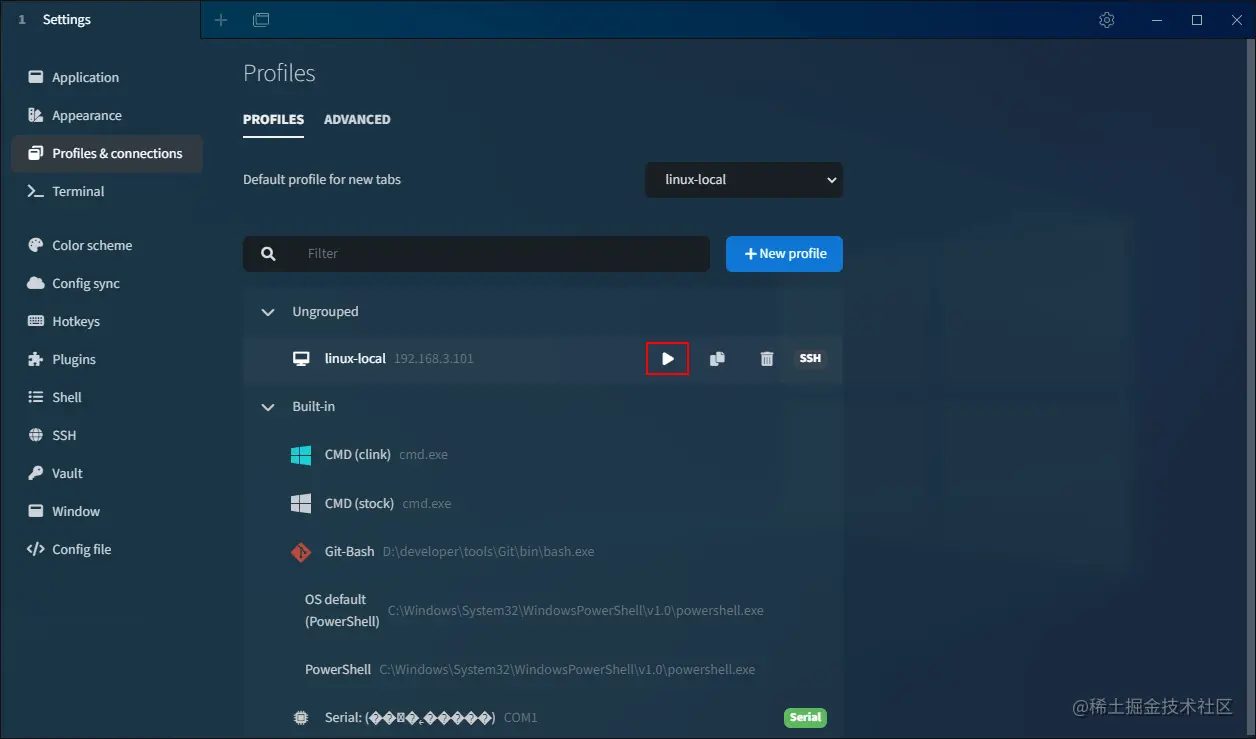Click the CMD (stock) Windows icon
The width and height of the screenshot is (1256, 739).
point(301,503)
